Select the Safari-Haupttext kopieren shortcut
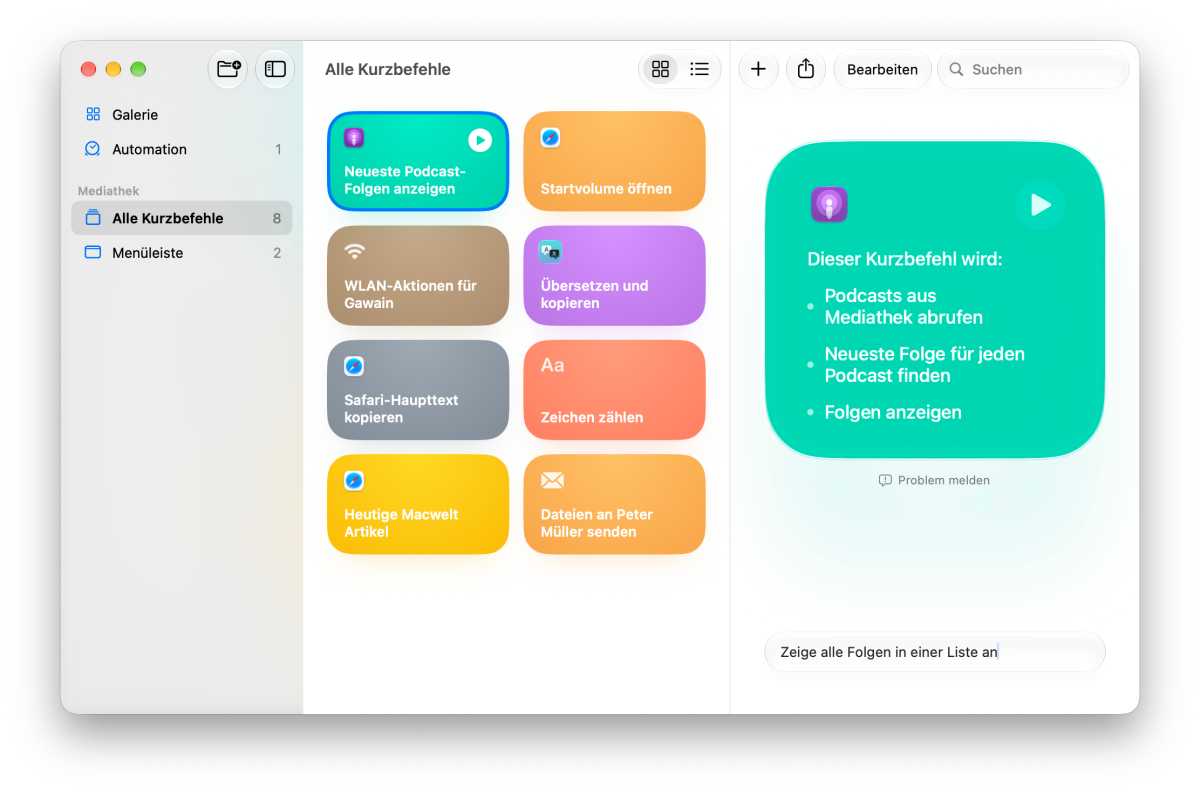Image resolution: width=1200 pixels, height=794 pixels. click(418, 390)
